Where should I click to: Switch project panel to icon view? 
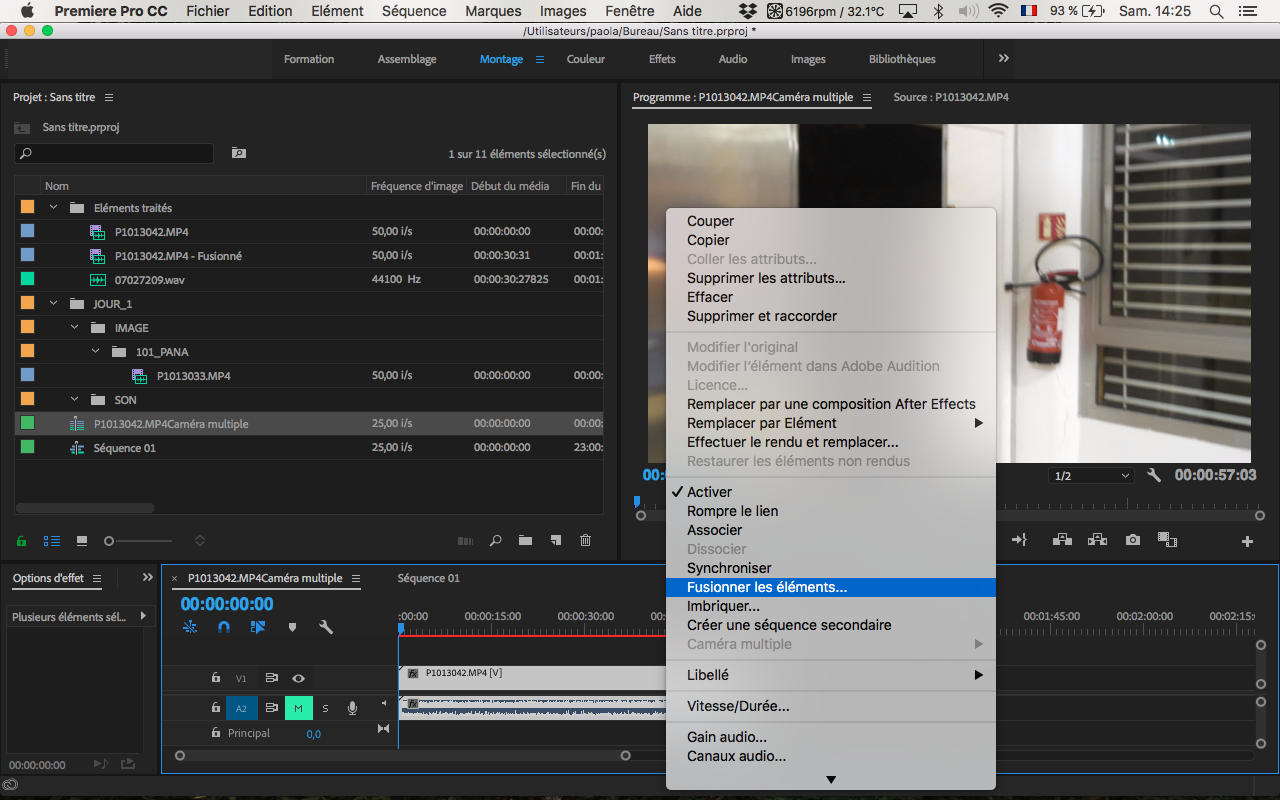tap(82, 541)
